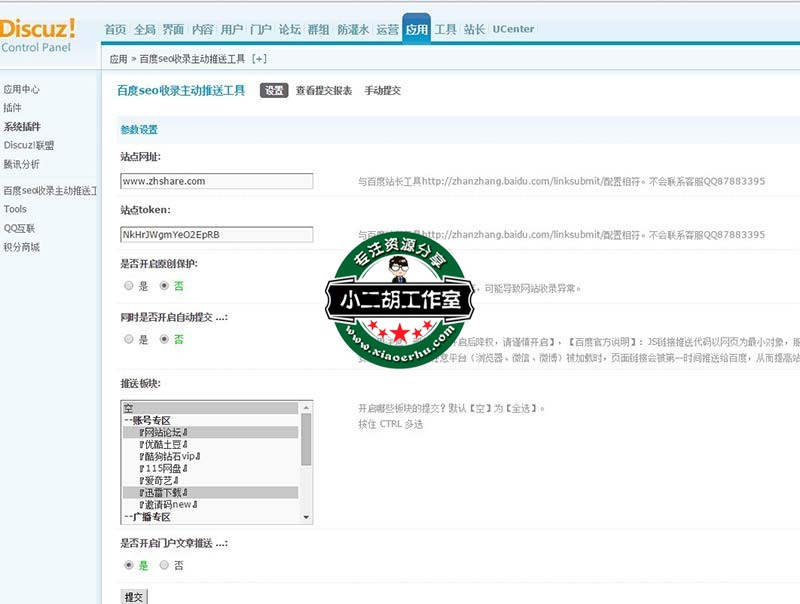Open 腾讯分析 in the sidebar
The width and height of the screenshot is (800, 604).
[21, 164]
